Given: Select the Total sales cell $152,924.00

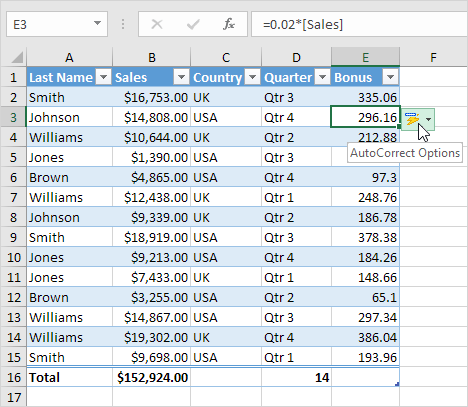Looking at the screenshot, I should [152, 377].
